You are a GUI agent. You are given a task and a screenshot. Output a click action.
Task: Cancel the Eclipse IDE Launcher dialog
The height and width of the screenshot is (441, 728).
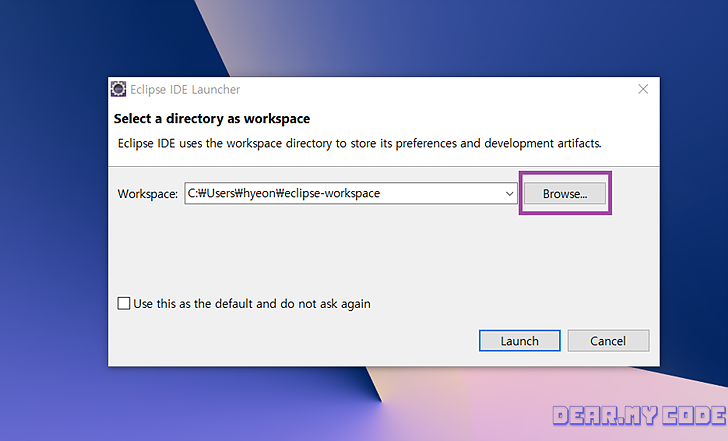tap(608, 341)
